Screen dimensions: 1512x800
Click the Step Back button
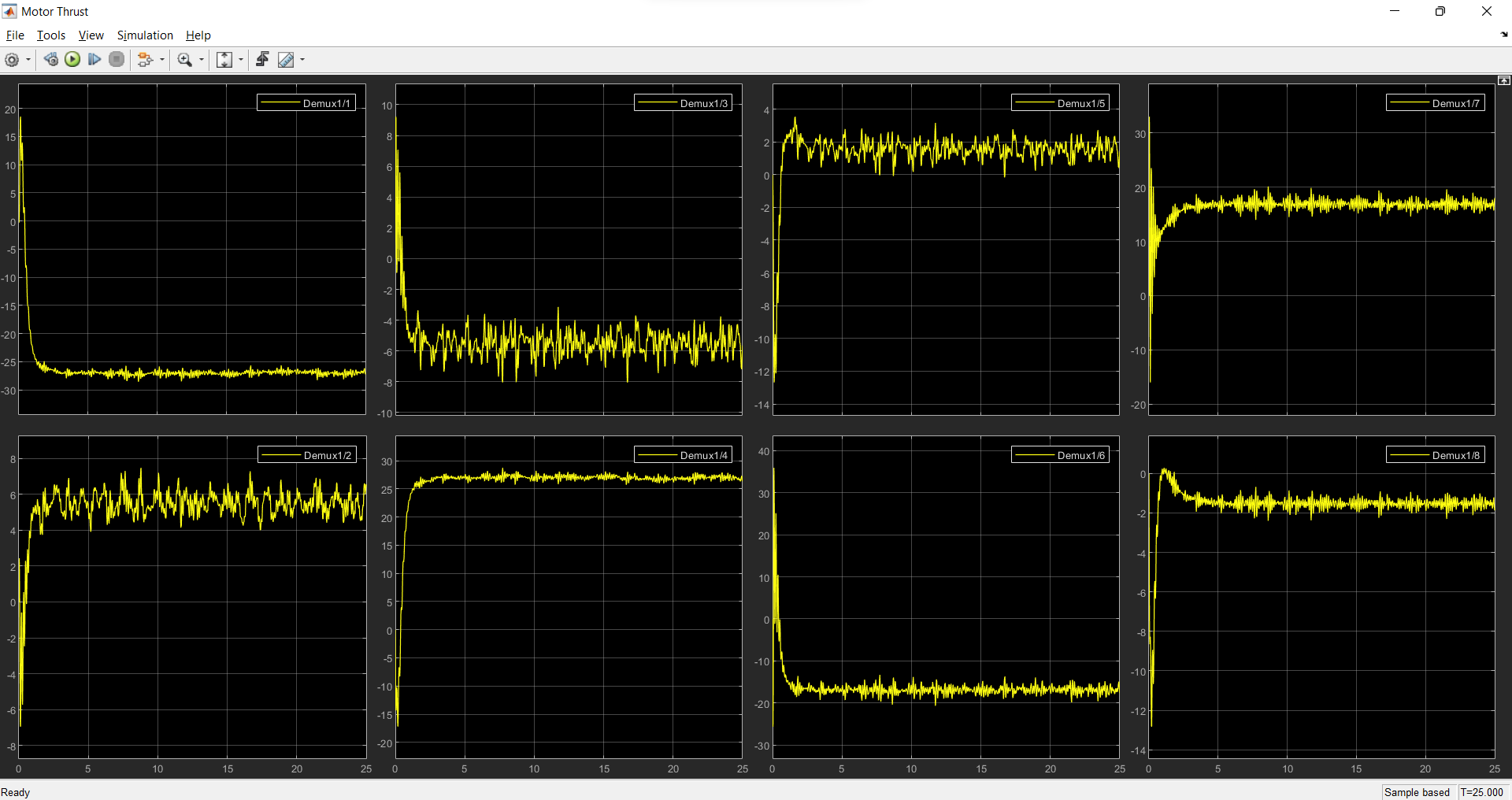click(x=51, y=60)
